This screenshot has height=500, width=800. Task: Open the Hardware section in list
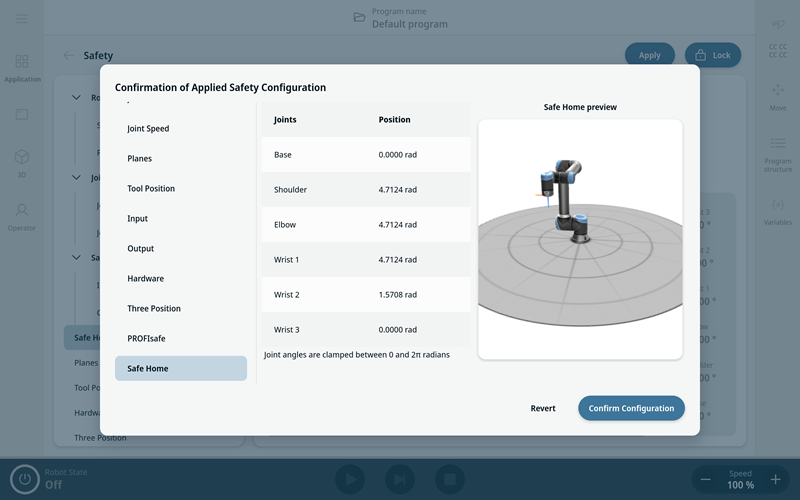181,278
